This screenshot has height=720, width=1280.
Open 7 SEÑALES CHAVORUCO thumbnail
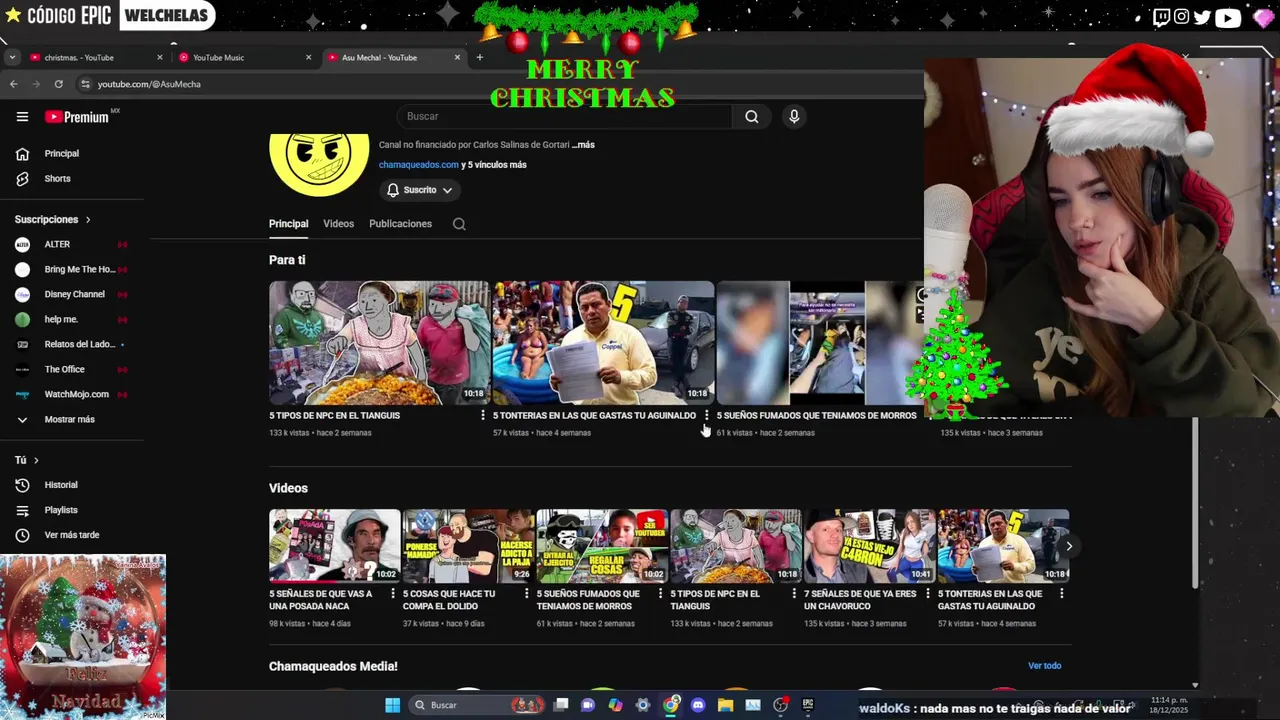click(870, 546)
